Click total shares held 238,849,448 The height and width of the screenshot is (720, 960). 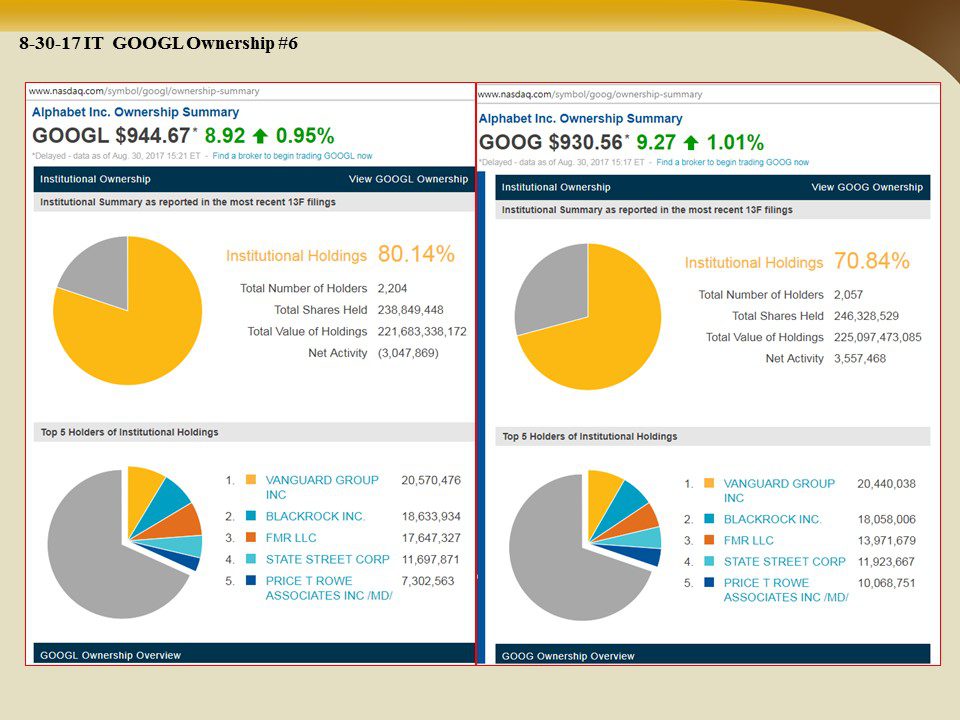[x=410, y=310]
